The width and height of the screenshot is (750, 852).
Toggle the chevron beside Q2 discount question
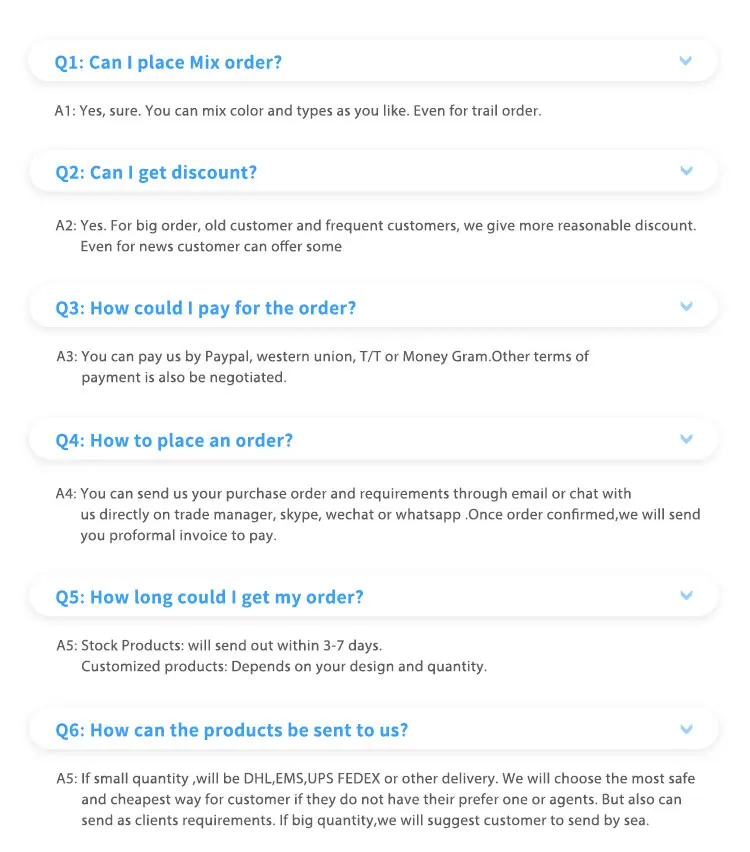click(685, 171)
